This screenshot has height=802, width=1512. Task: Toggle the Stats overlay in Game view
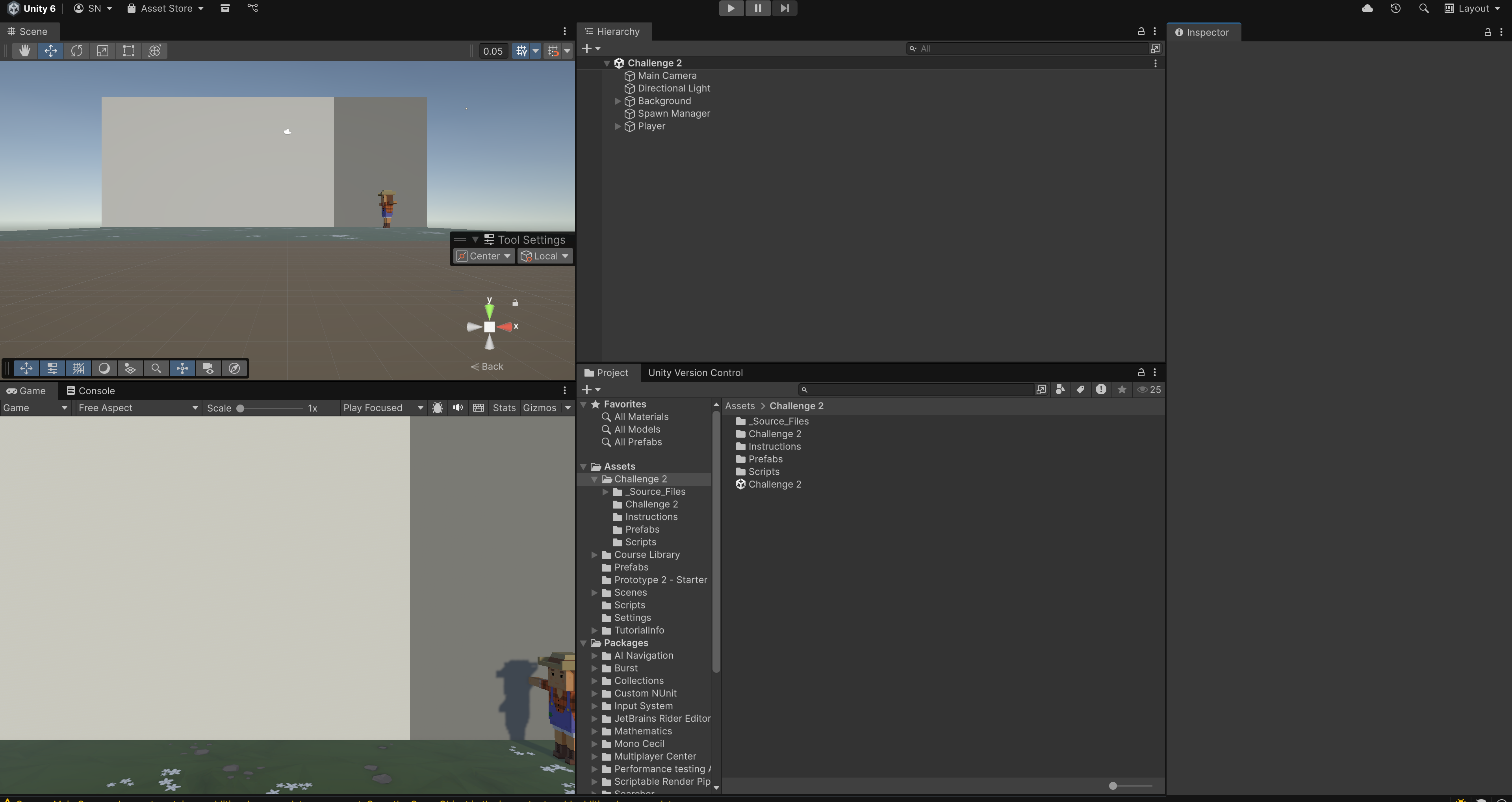[504, 407]
